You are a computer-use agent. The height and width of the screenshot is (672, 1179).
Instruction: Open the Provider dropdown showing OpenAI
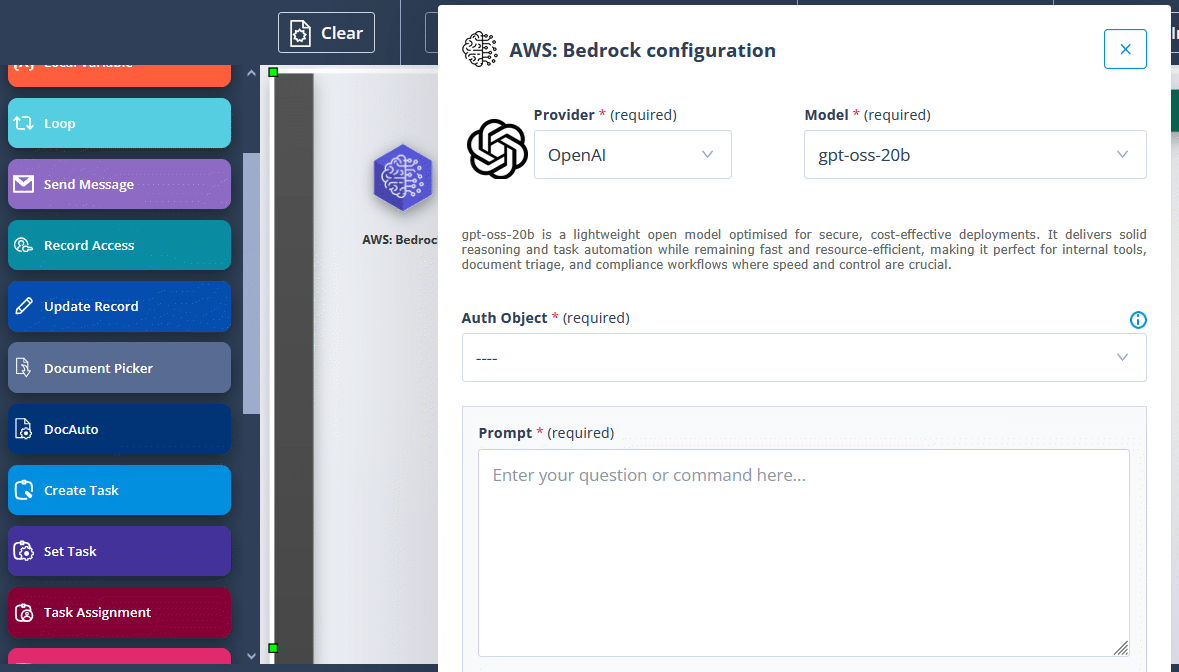click(x=632, y=155)
